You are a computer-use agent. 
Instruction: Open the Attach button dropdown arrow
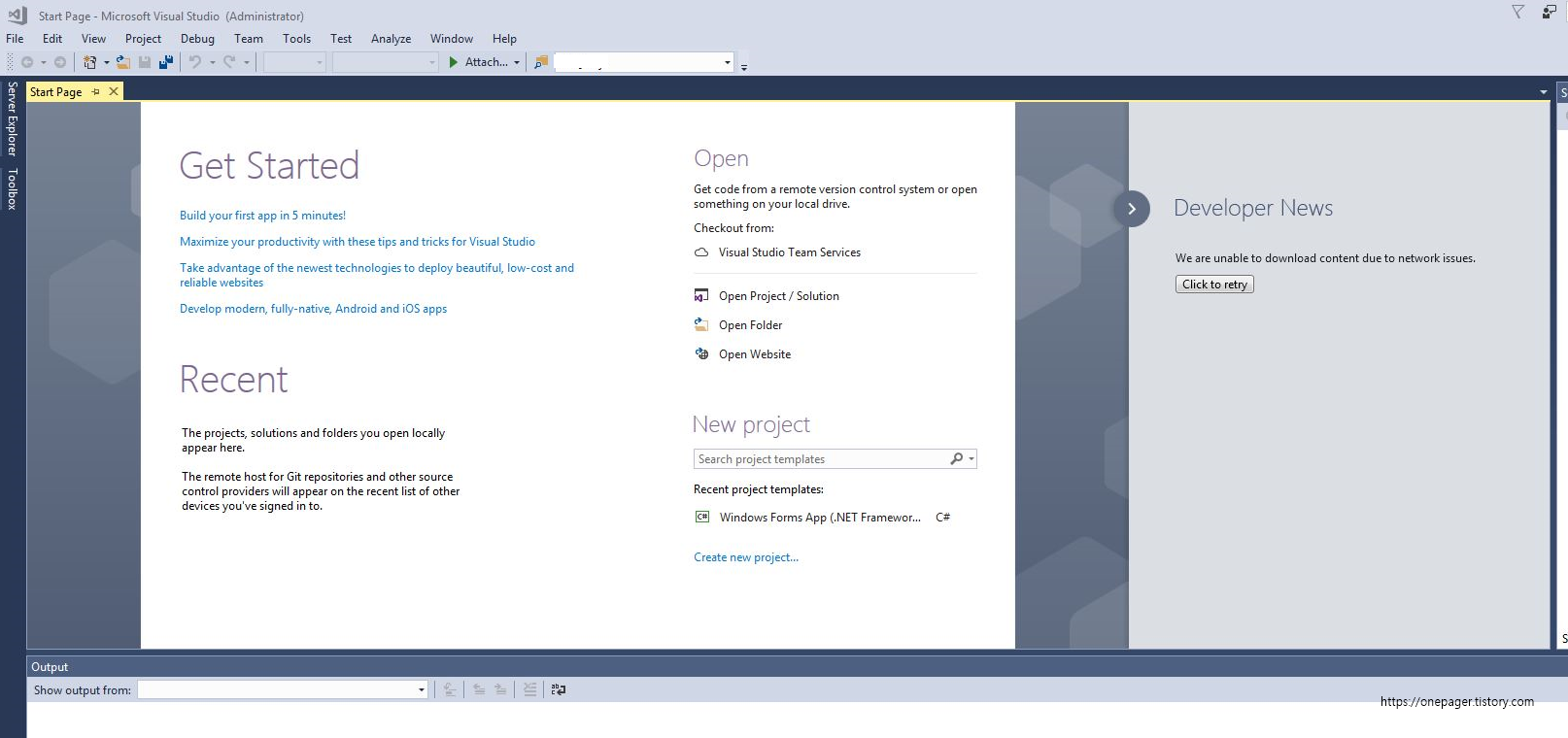click(517, 63)
